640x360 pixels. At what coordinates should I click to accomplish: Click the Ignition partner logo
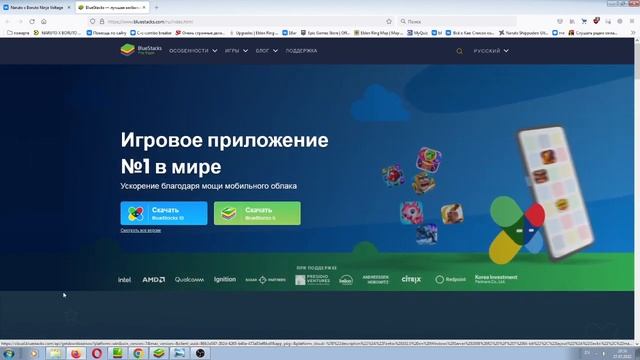coord(225,280)
